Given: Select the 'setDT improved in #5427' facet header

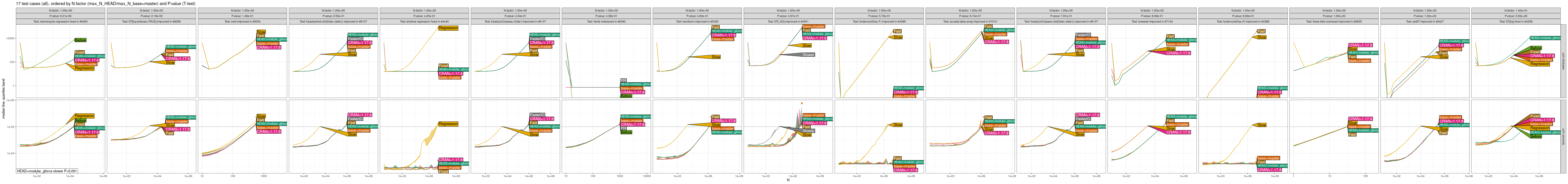Looking at the screenshot, I should pos(1424,21).
